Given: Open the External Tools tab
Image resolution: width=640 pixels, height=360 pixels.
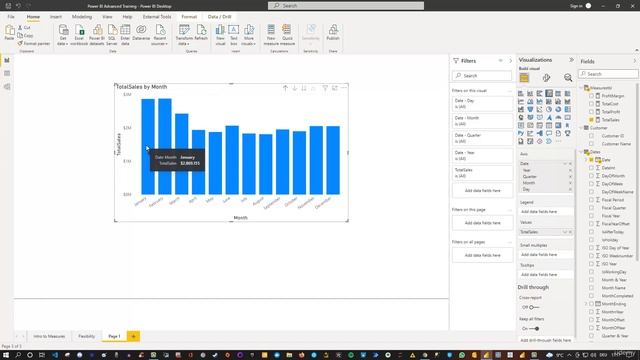Looking at the screenshot, I should [x=157, y=17].
